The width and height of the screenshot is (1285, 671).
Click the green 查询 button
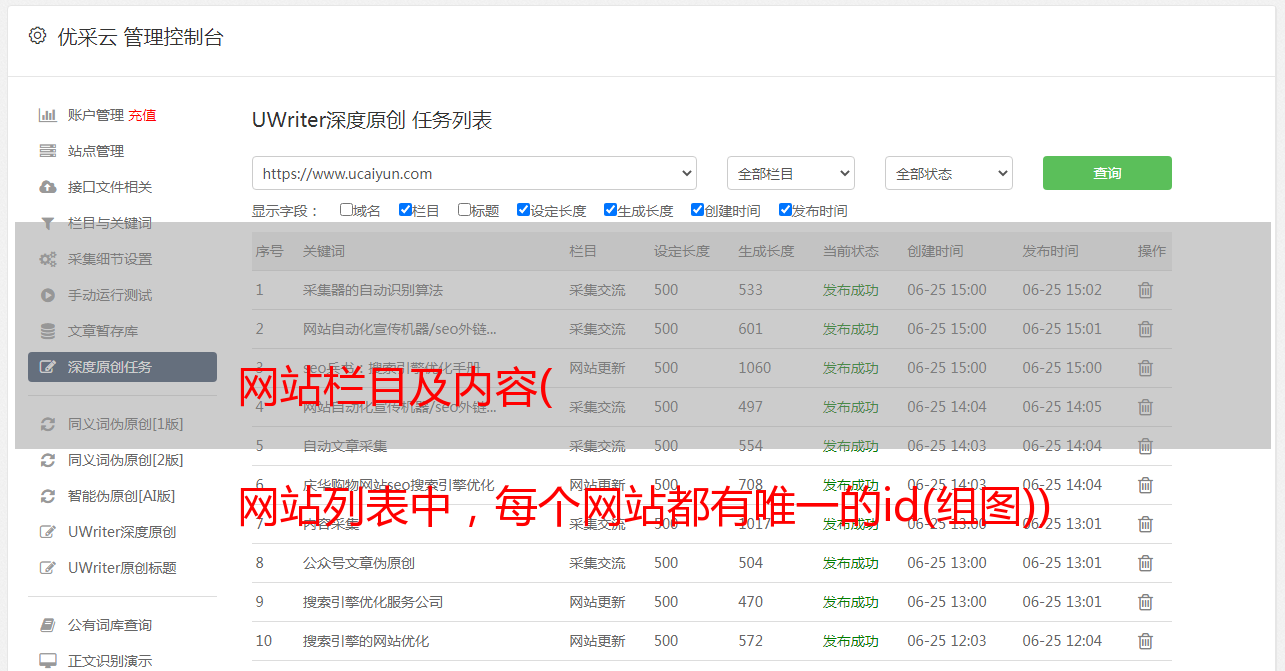[1107, 173]
